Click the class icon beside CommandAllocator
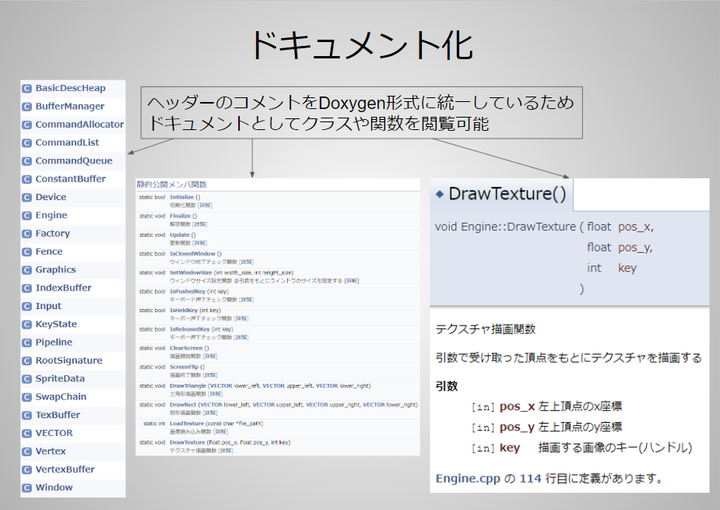The width and height of the screenshot is (720, 510). [x=27, y=125]
